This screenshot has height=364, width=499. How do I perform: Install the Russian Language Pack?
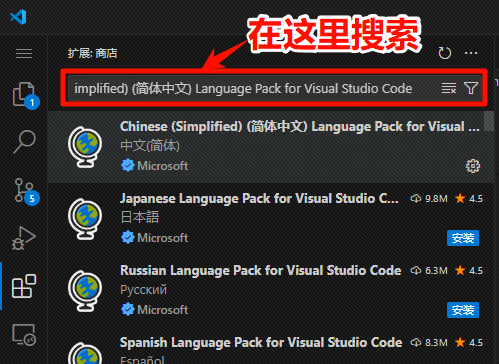(463, 310)
